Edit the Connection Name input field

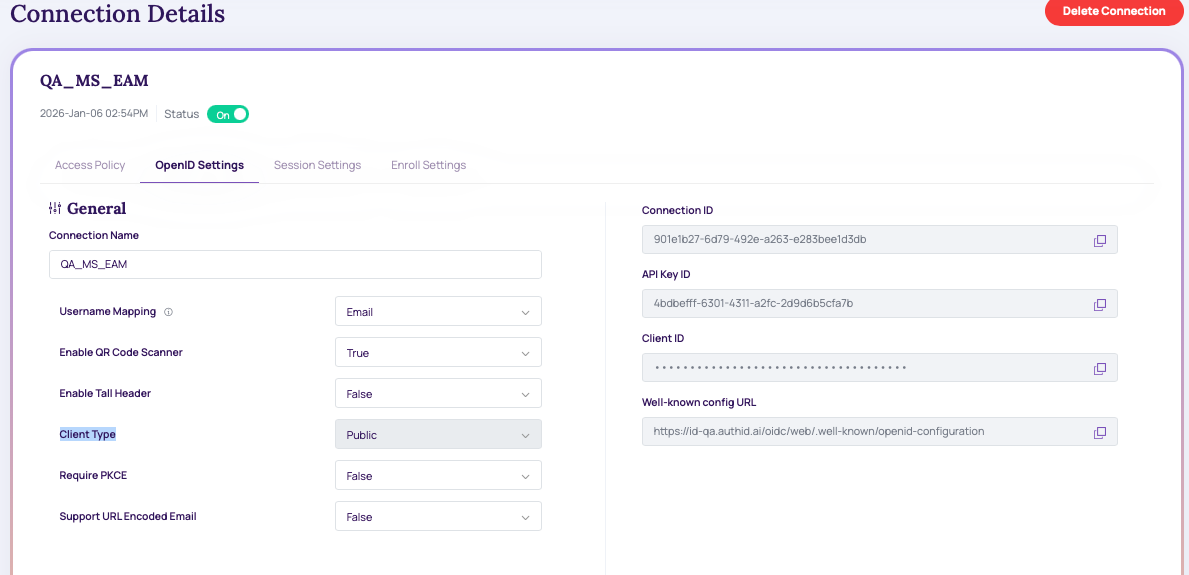(295, 265)
